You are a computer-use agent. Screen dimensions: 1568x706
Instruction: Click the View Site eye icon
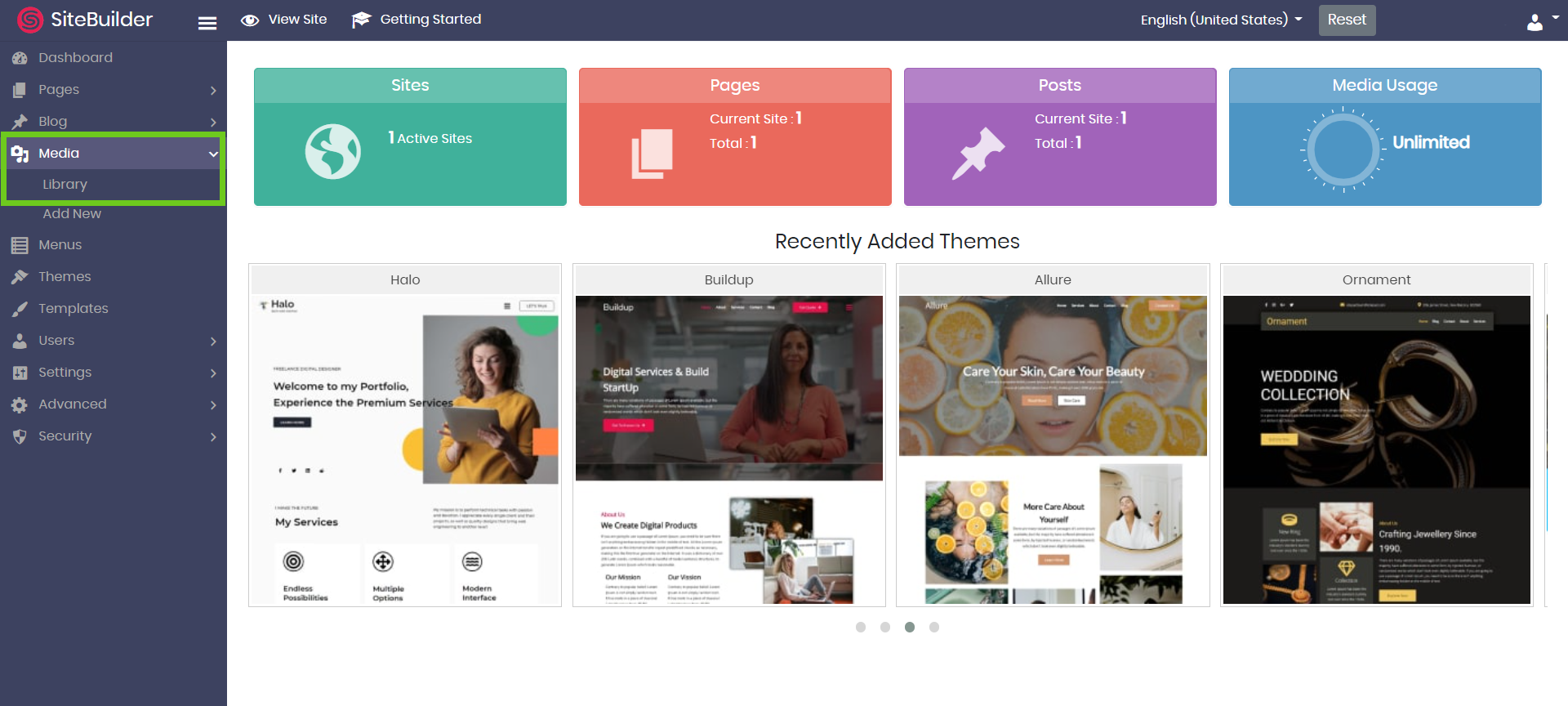pyautogui.click(x=250, y=20)
